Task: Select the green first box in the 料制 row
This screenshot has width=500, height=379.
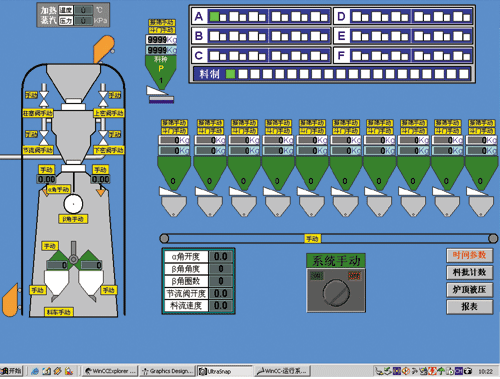Action: [x=230, y=74]
